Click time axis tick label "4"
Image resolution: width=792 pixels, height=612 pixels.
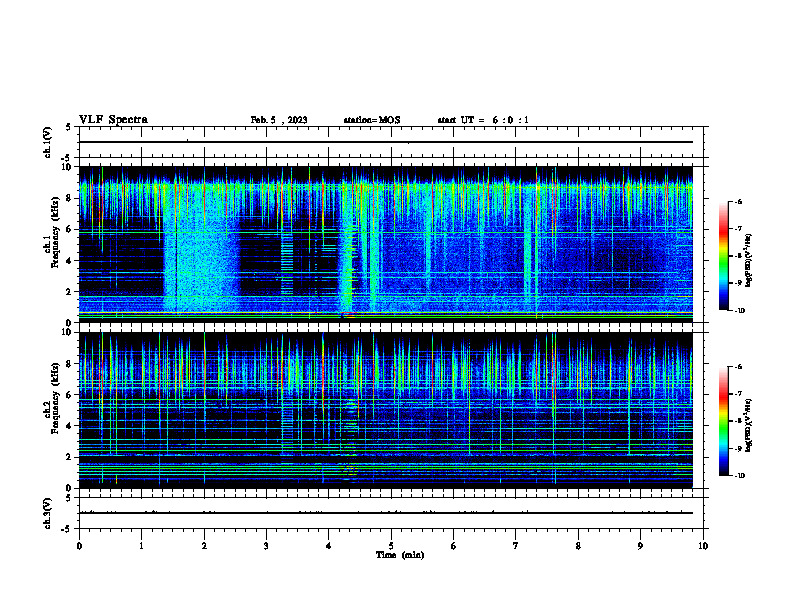(x=329, y=546)
